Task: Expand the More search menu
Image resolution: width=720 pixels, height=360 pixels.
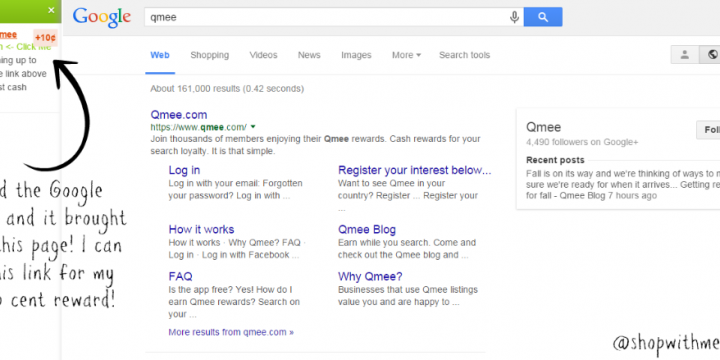Action: point(406,55)
